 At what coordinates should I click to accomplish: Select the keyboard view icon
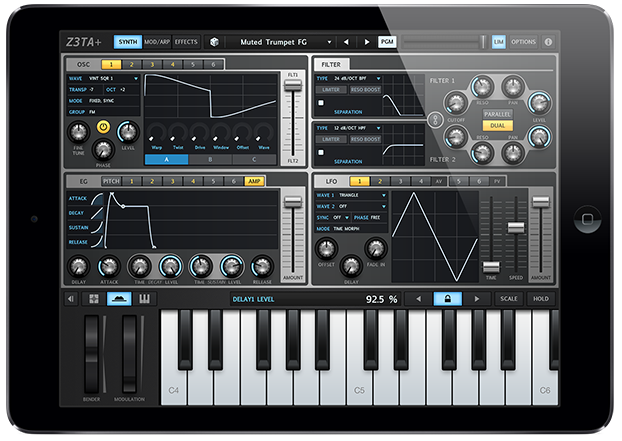tap(144, 299)
